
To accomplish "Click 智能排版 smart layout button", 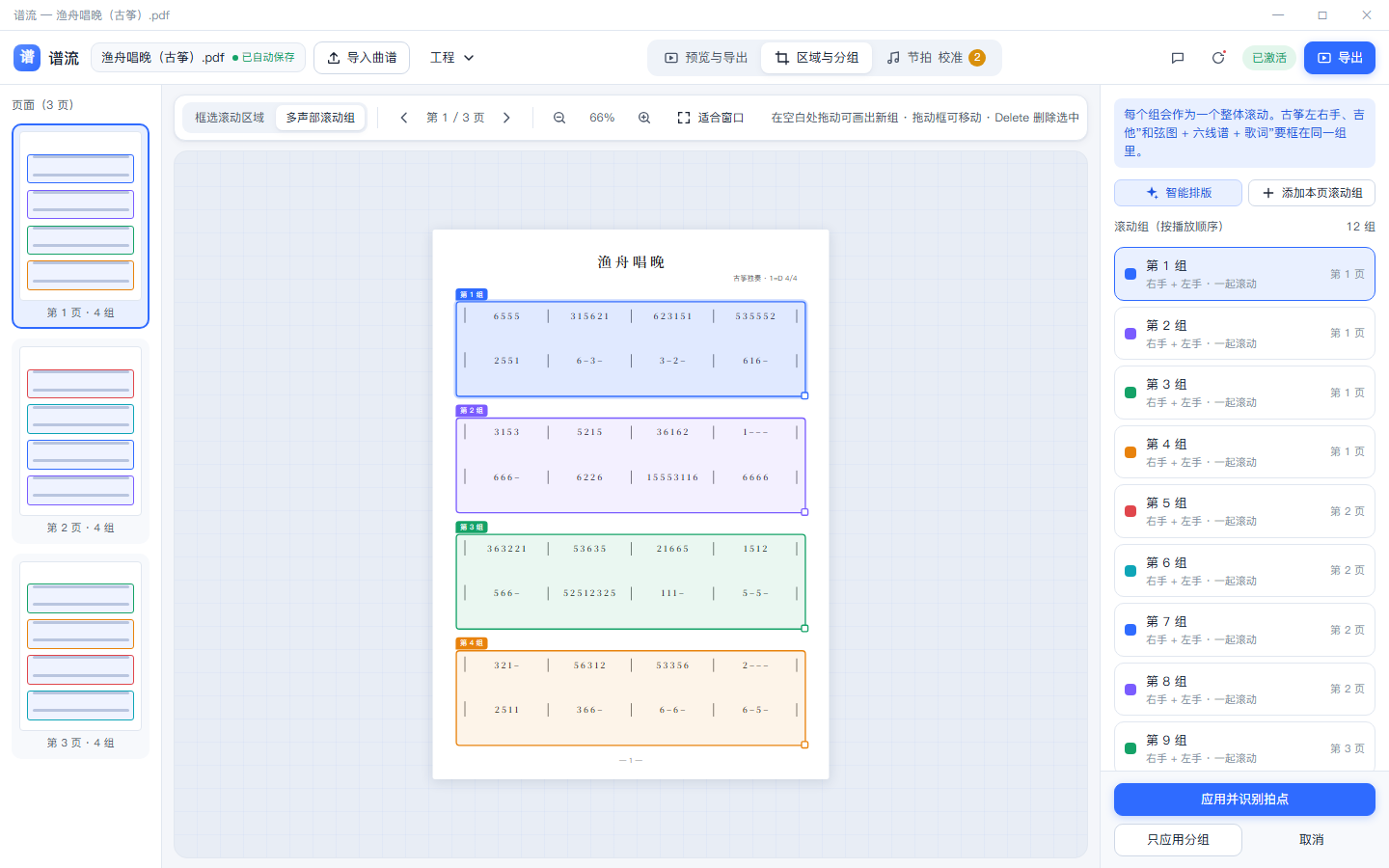I will pyautogui.click(x=1178, y=193).
